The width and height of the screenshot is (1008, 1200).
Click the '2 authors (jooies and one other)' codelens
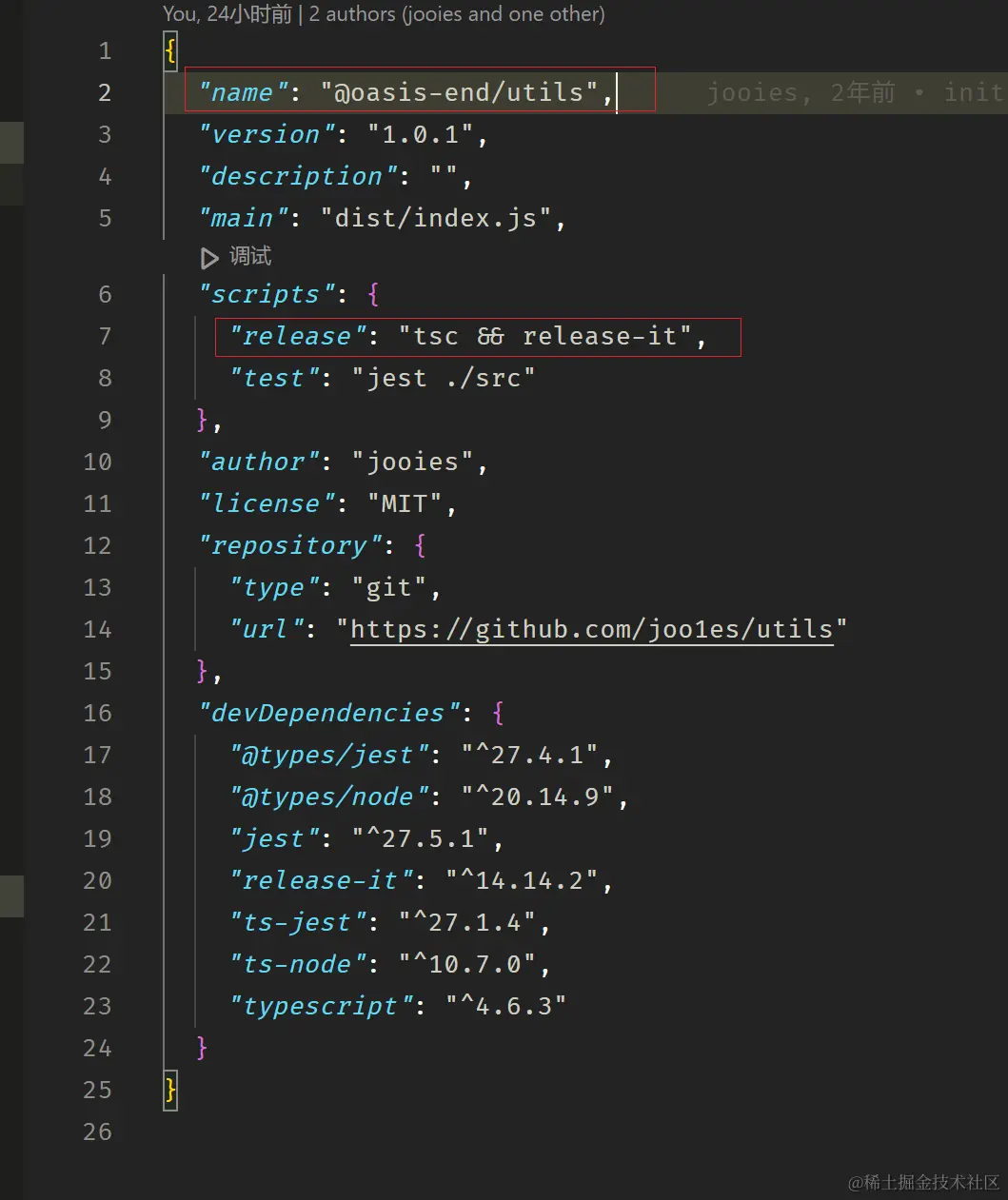point(457,14)
